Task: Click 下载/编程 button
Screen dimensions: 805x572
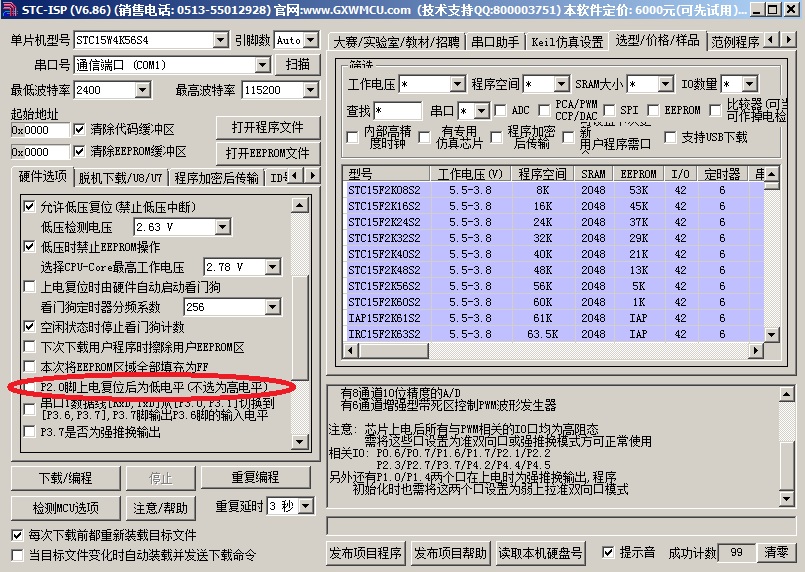Action: [66, 479]
